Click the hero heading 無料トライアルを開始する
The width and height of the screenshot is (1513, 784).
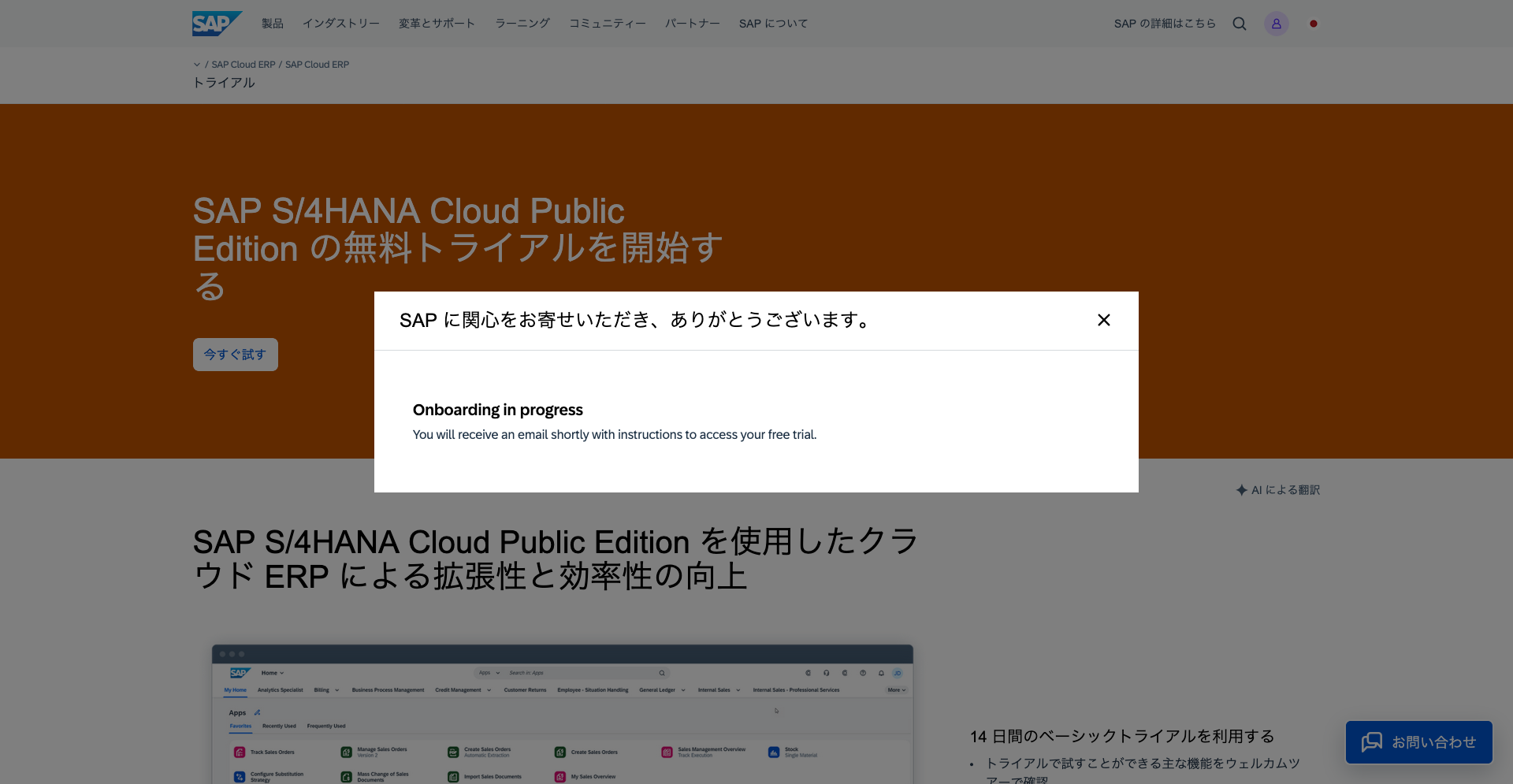click(458, 249)
